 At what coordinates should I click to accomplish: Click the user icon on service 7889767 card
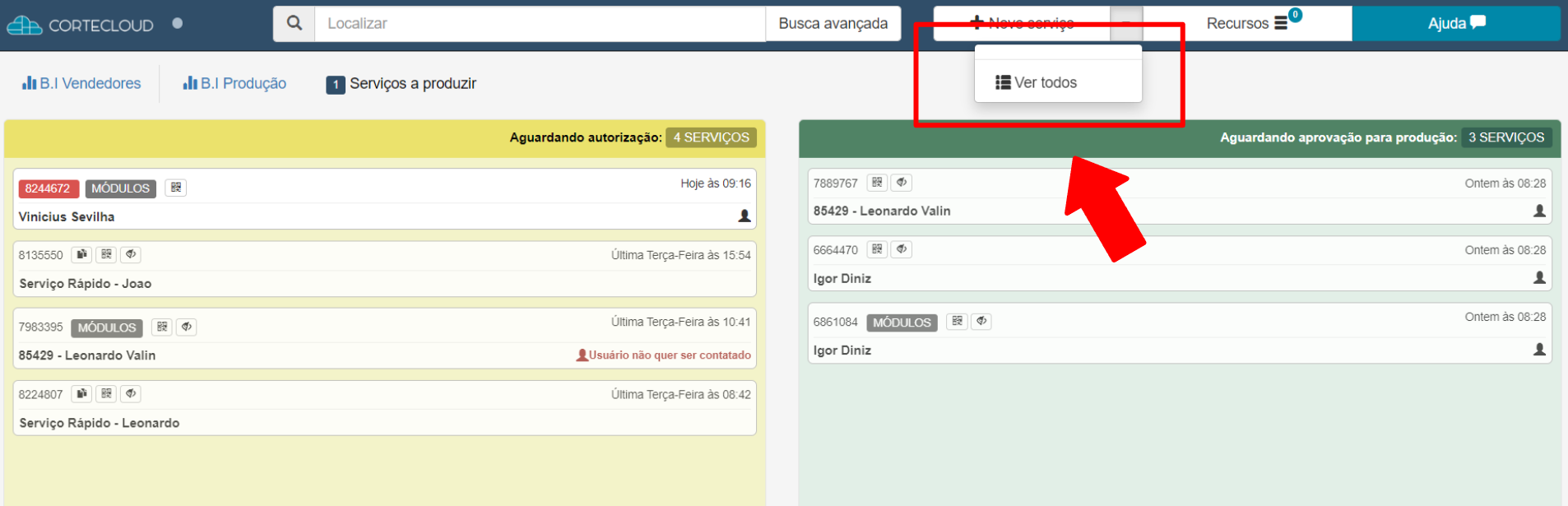pos(1539,211)
